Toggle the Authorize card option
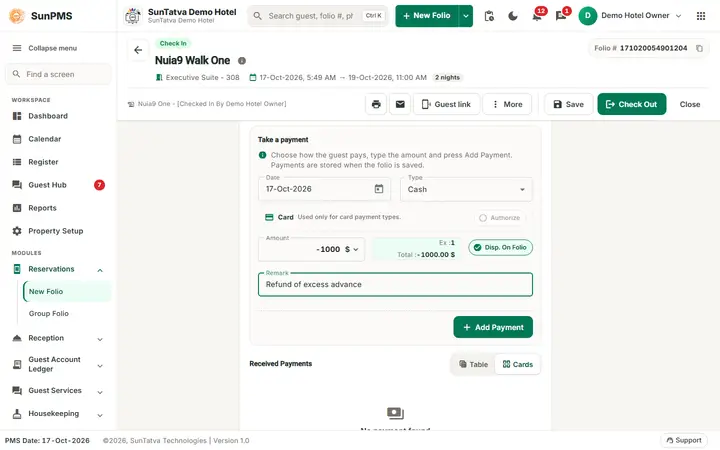 500,218
